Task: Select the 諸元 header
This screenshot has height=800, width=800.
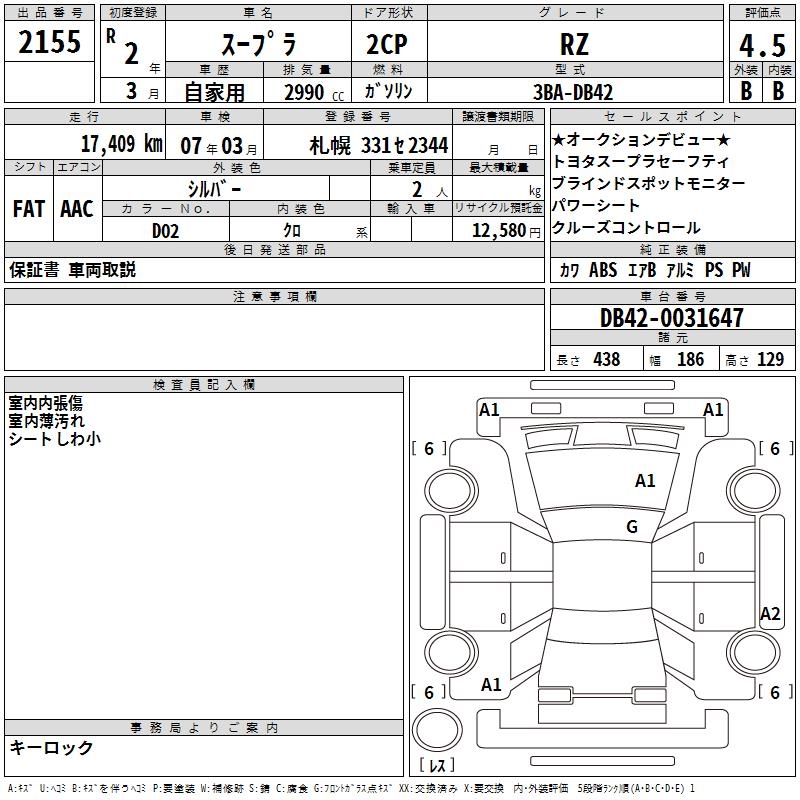Action: tap(672, 338)
